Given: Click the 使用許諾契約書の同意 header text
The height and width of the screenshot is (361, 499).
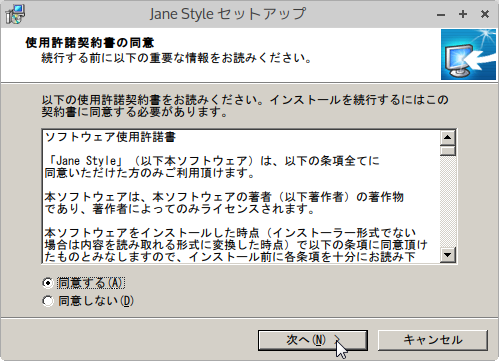Looking at the screenshot, I should pos(90,43).
